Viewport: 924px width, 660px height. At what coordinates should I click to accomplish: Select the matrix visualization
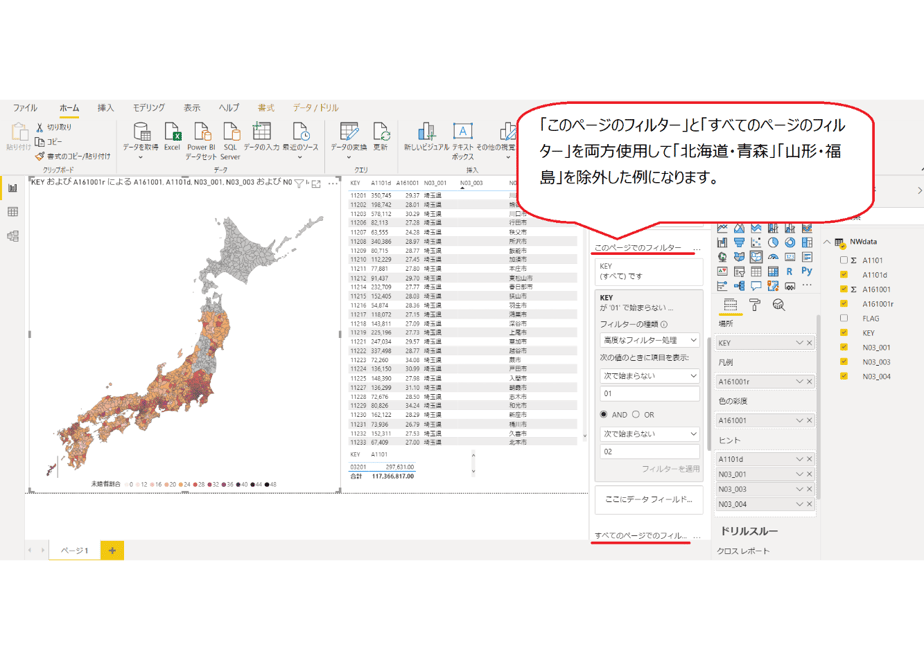tap(773, 272)
